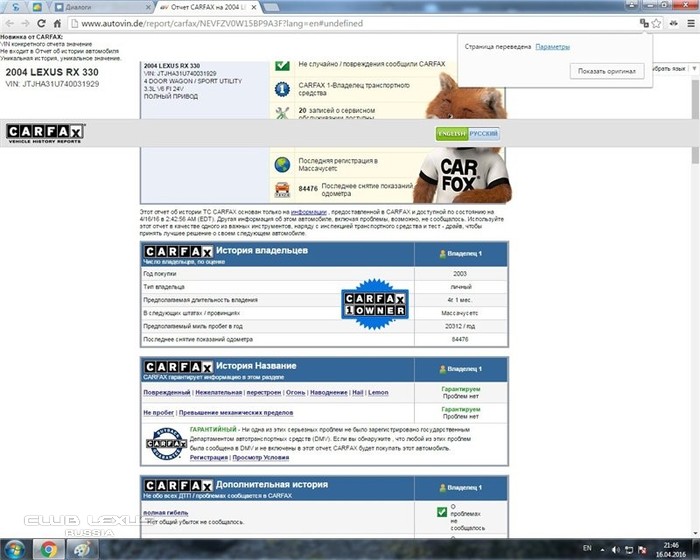Screen dimensions: 700x560
Task: Open the Наводнение link
Action: click(x=329, y=393)
